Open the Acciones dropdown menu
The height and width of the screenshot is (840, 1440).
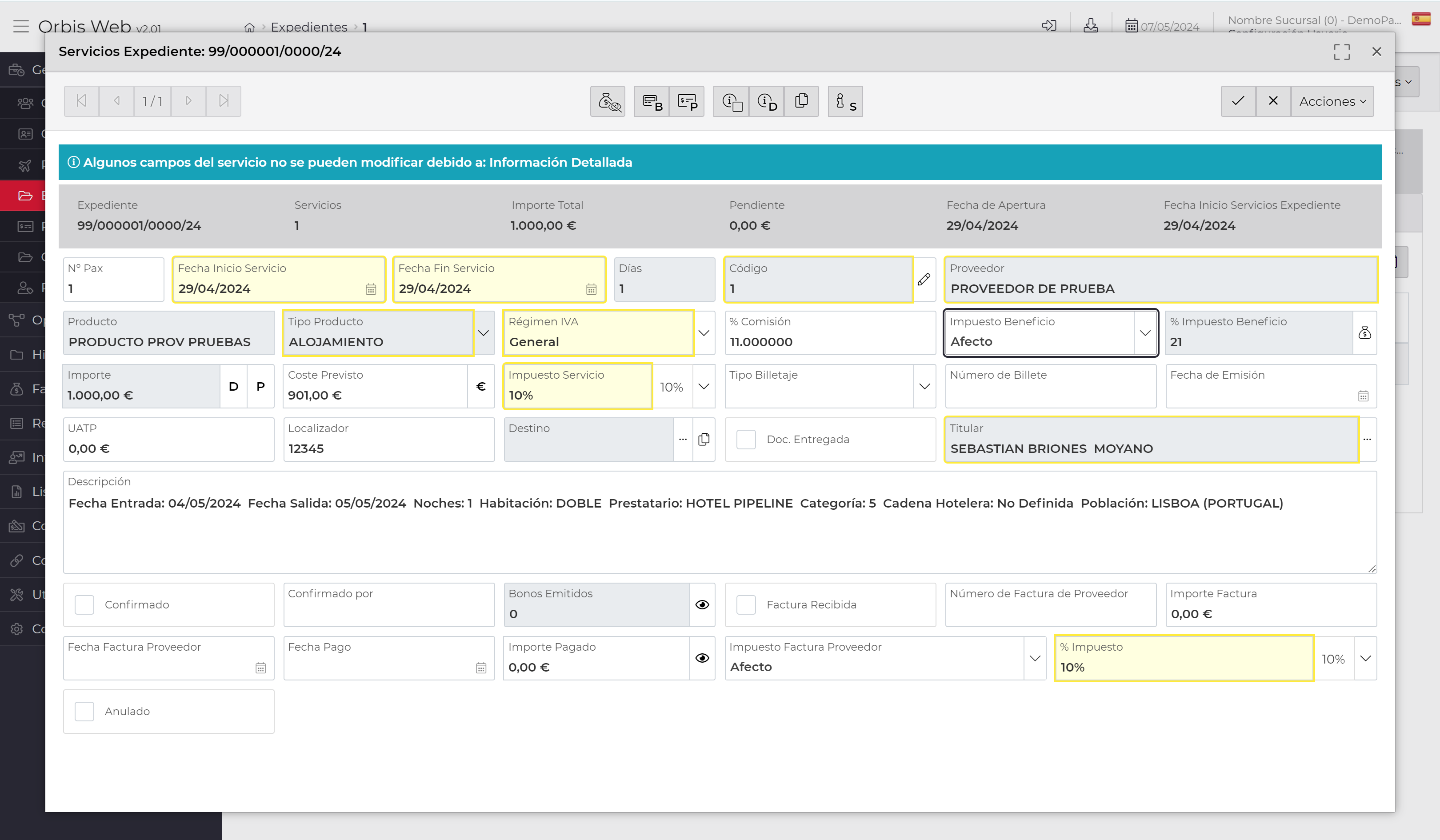pos(1332,101)
